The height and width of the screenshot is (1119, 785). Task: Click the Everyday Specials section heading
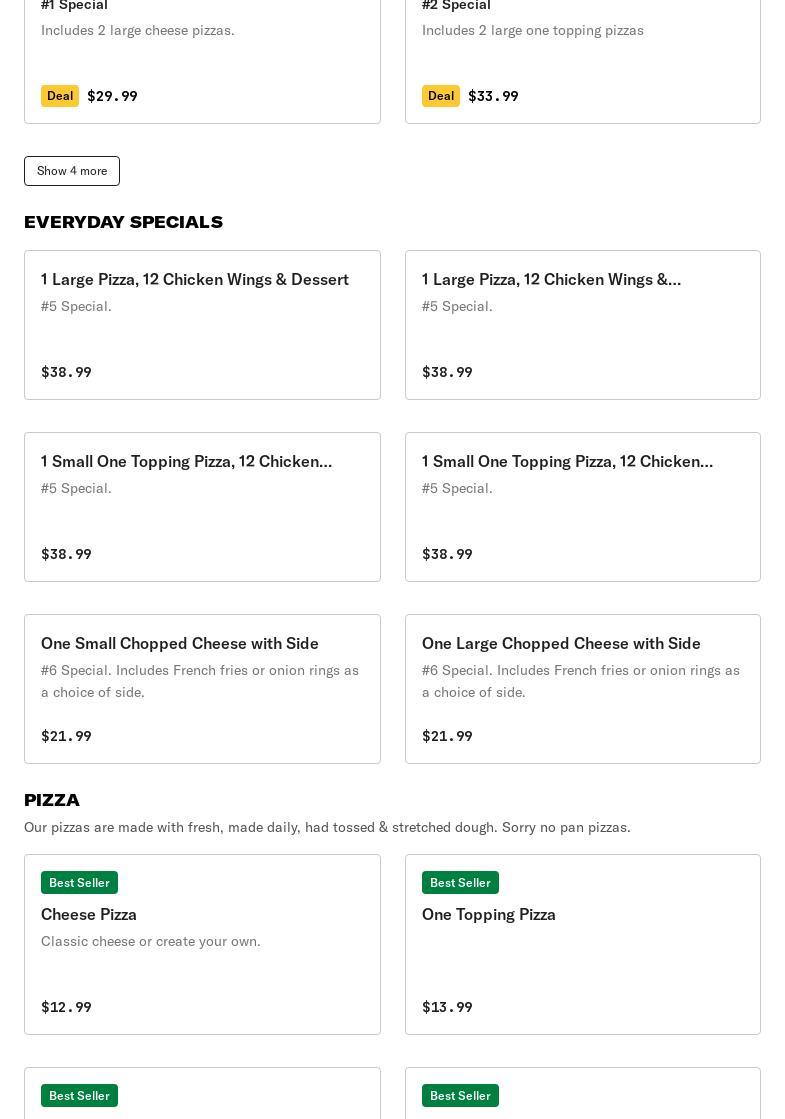pyautogui.click(x=123, y=222)
